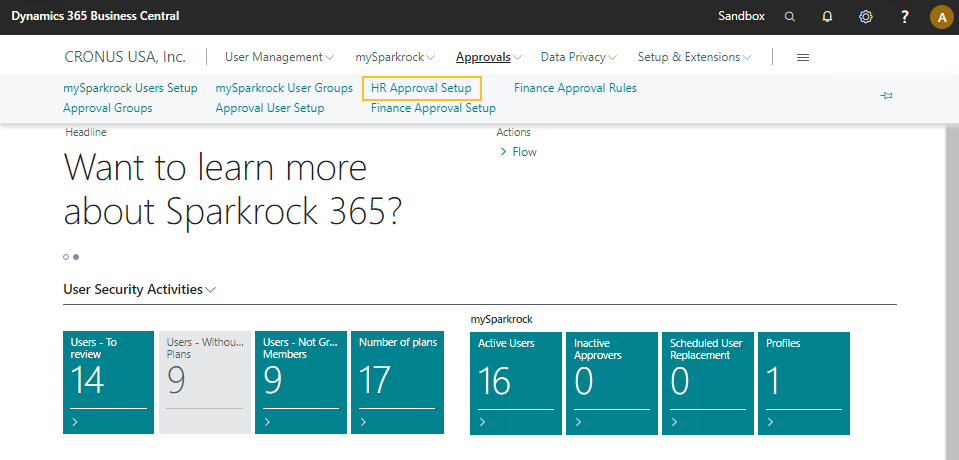Expand the User Management menu
Image resolution: width=959 pixels, height=460 pixels.
(x=279, y=58)
